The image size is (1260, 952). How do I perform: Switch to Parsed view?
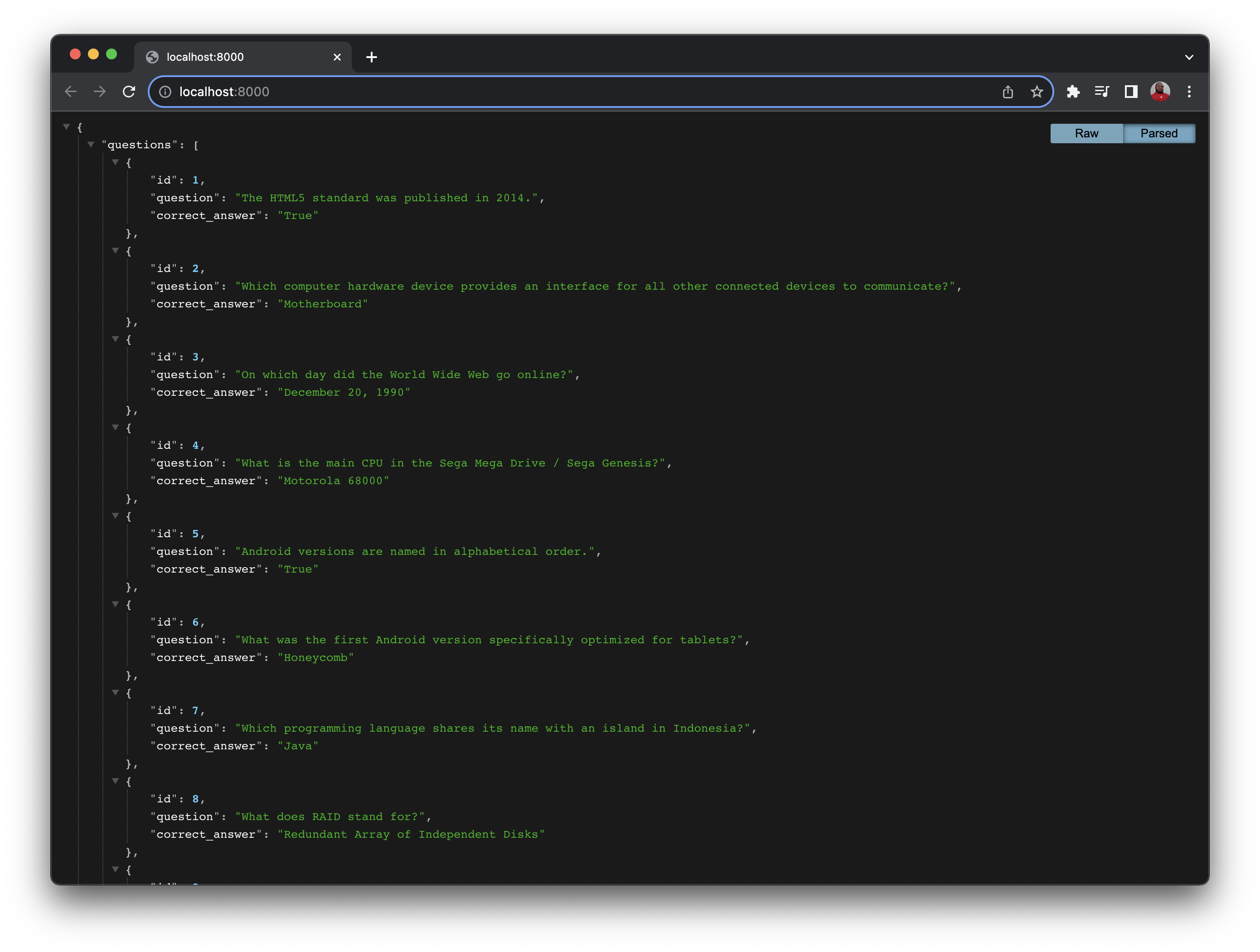pyautogui.click(x=1159, y=133)
